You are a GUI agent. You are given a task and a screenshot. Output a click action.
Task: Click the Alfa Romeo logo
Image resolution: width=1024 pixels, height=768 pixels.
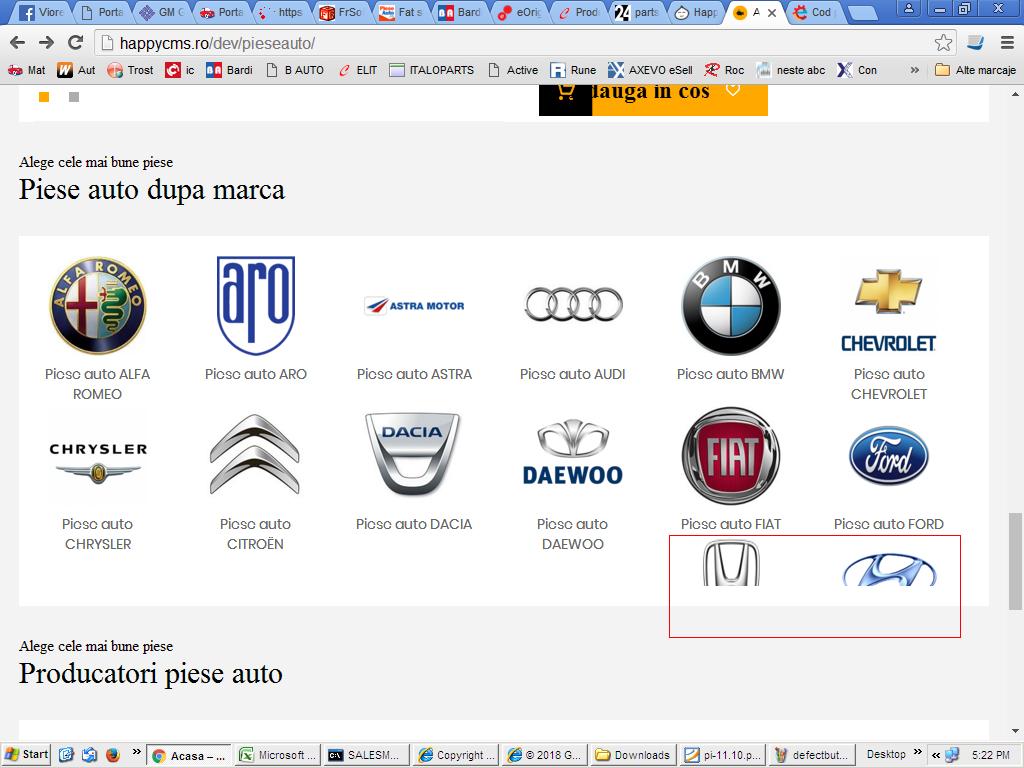coord(98,305)
